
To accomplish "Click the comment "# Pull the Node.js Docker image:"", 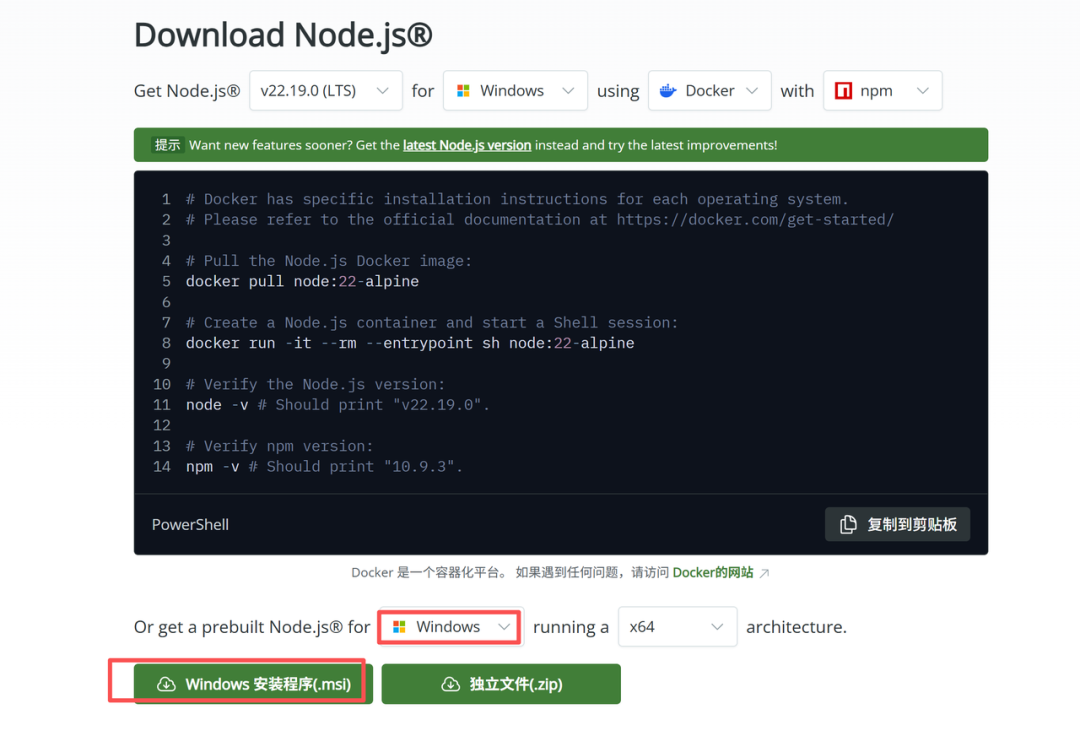I will tap(329, 261).
